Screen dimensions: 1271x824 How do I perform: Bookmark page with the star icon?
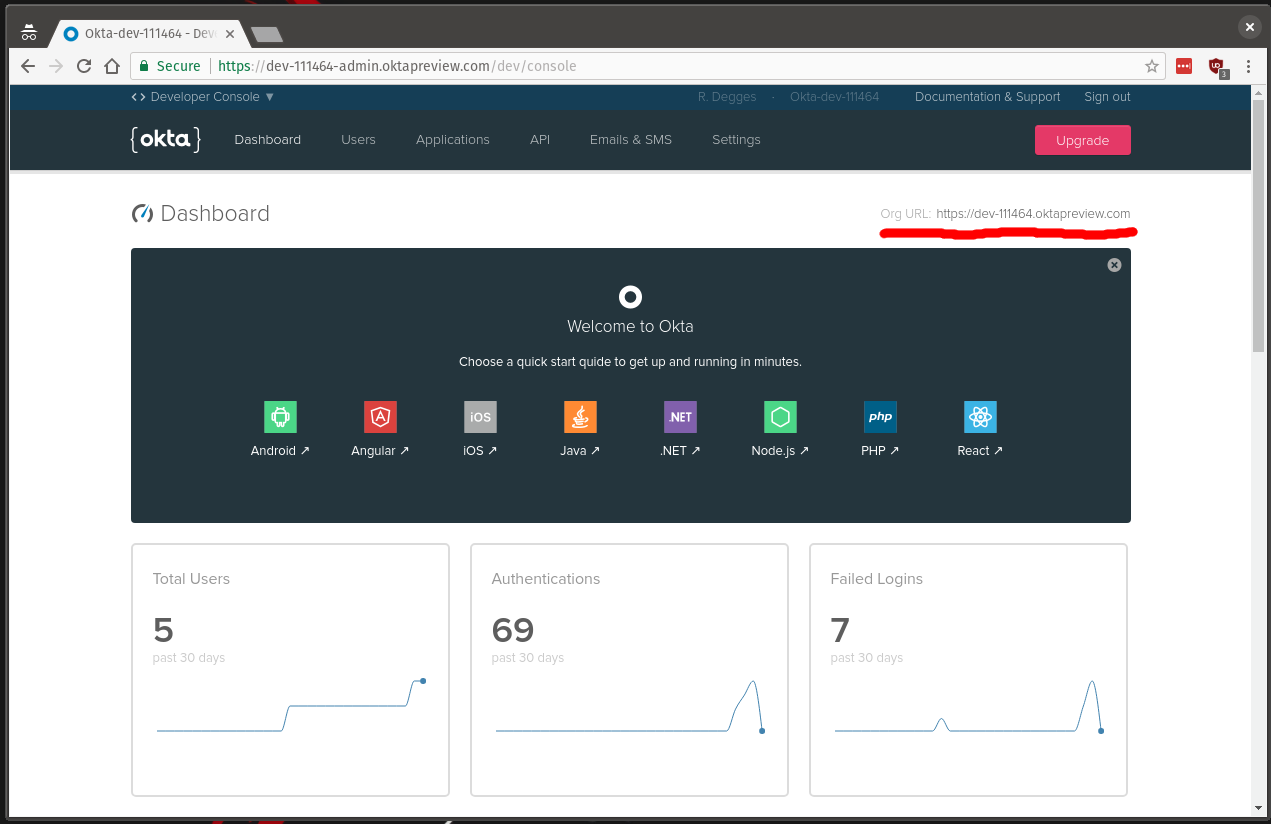pyautogui.click(x=1151, y=66)
